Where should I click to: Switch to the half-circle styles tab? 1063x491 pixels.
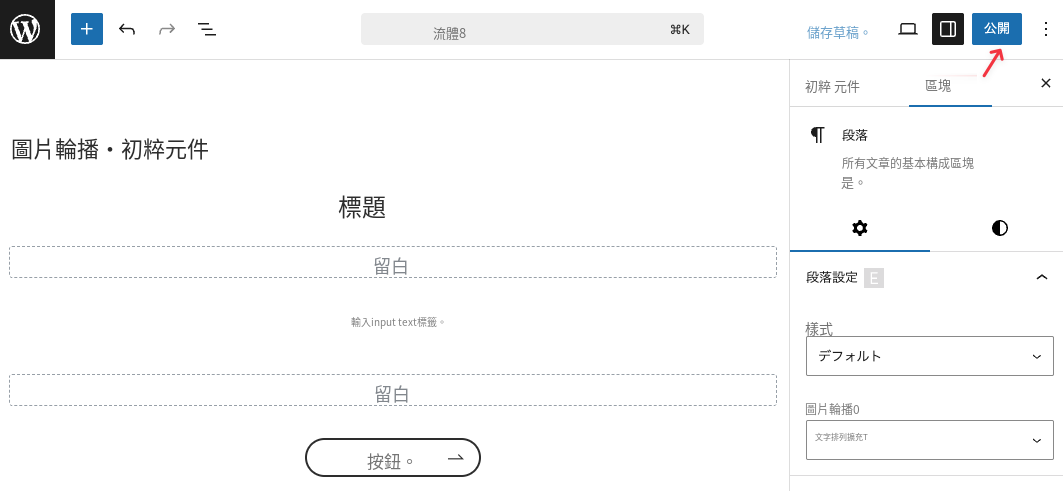[999, 229]
